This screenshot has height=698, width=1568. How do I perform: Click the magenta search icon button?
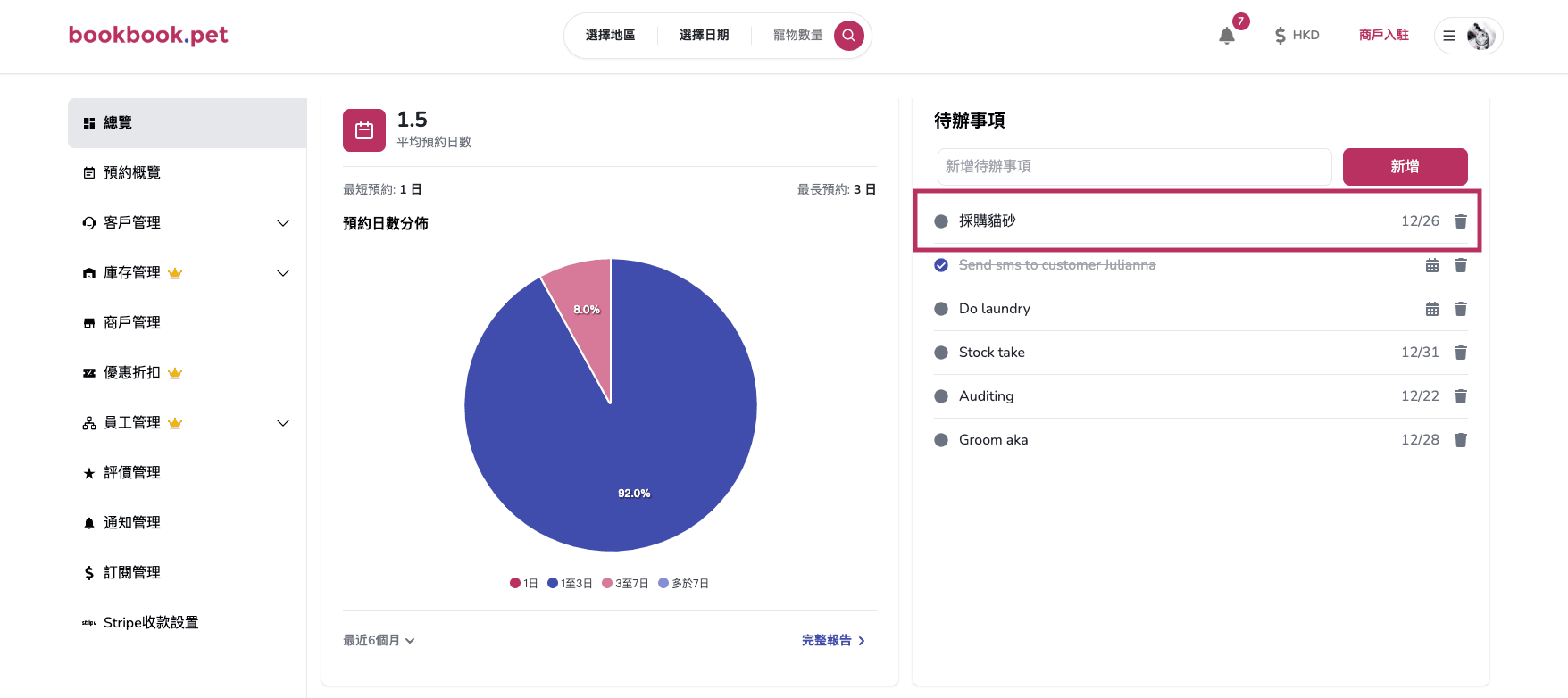849,36
